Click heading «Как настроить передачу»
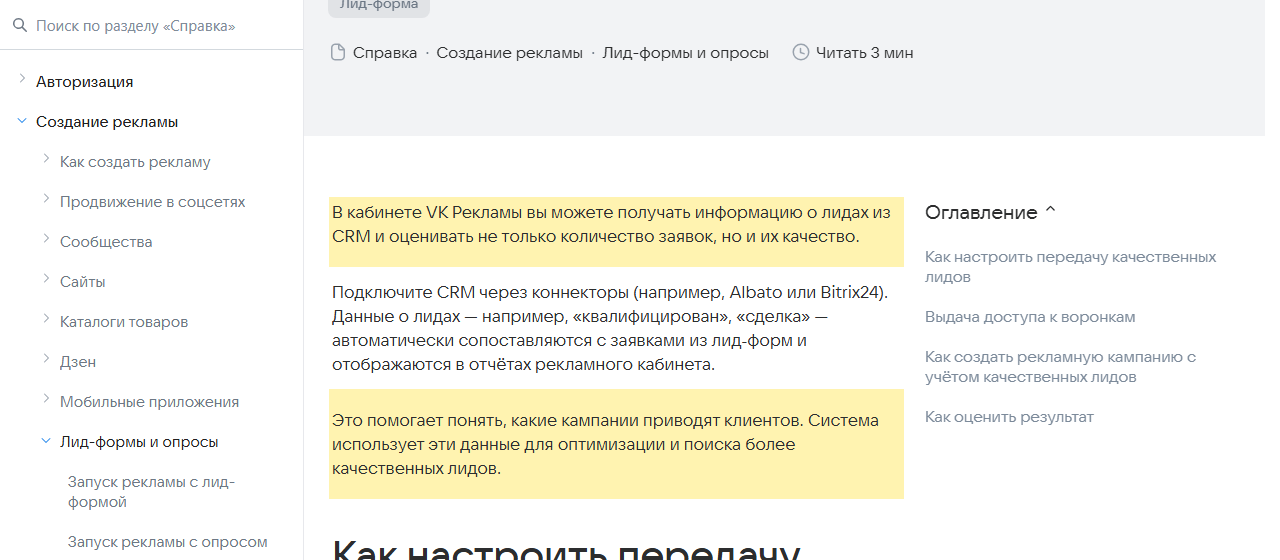Viewport: 1280px width, 560px height. point(566,550)
